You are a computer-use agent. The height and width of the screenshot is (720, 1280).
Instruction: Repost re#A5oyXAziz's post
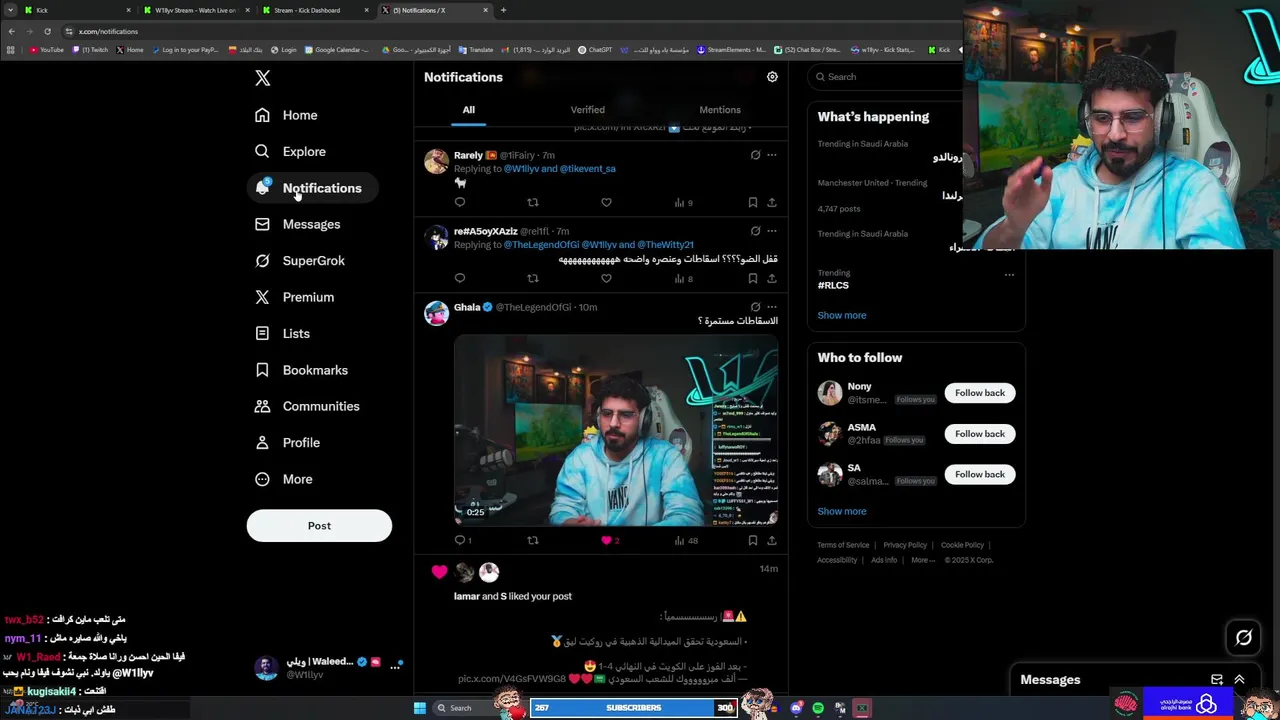coord(533,278)
